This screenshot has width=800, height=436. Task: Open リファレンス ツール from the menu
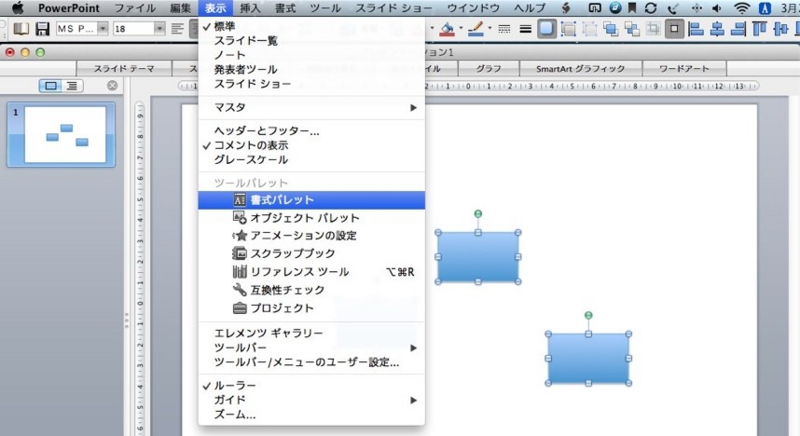click(311, 272)
